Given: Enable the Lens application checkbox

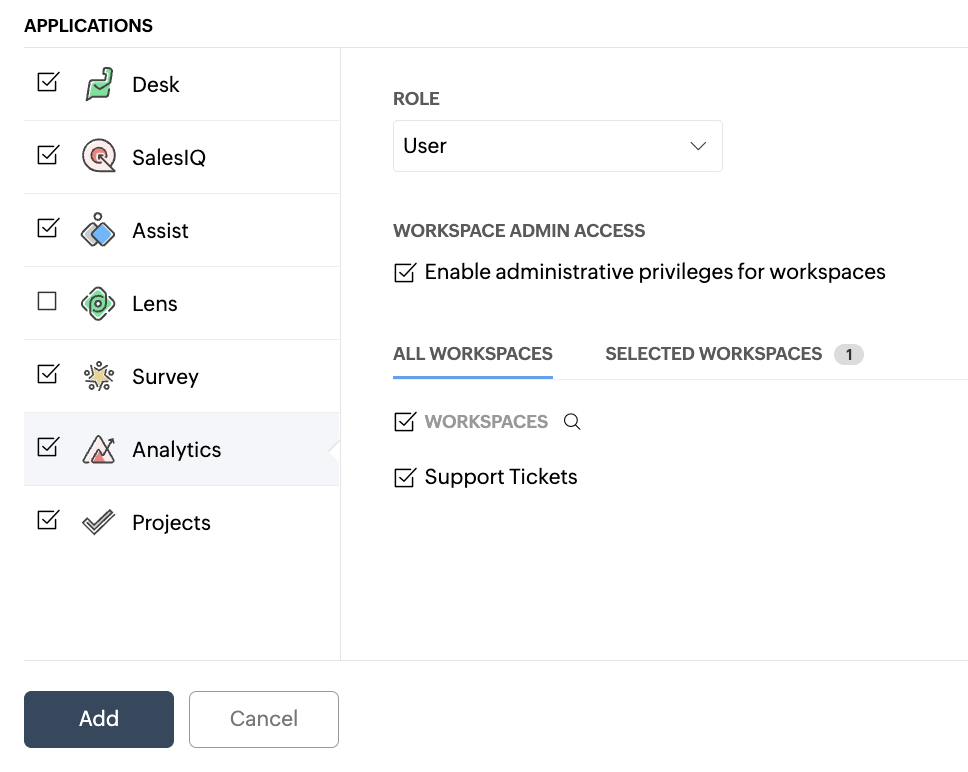Looking at the screenshot, I should pos(47,301).
